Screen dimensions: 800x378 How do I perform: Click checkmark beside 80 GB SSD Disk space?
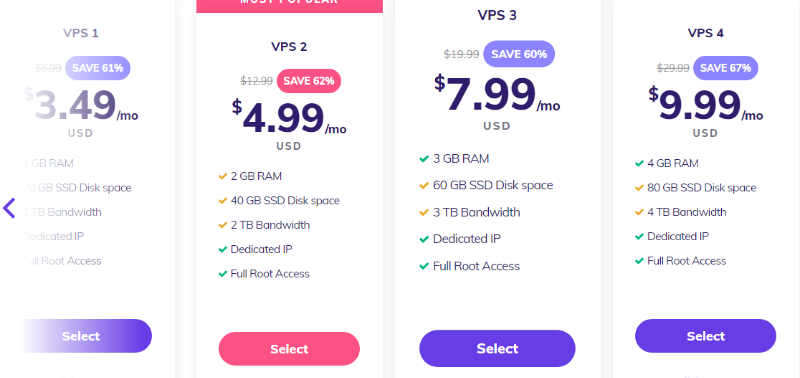click(639, 188)
